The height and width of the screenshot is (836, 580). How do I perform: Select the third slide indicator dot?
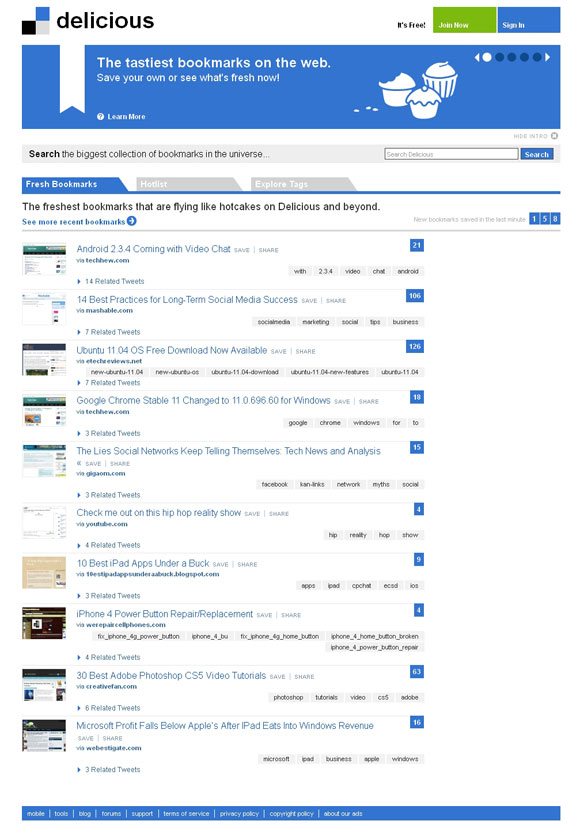click(x=512, y=57)
